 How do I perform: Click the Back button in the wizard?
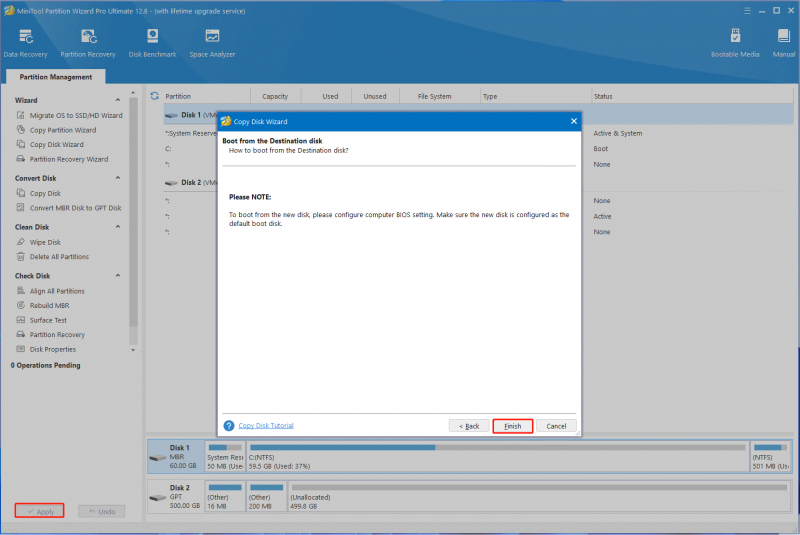tap(469, 426)
